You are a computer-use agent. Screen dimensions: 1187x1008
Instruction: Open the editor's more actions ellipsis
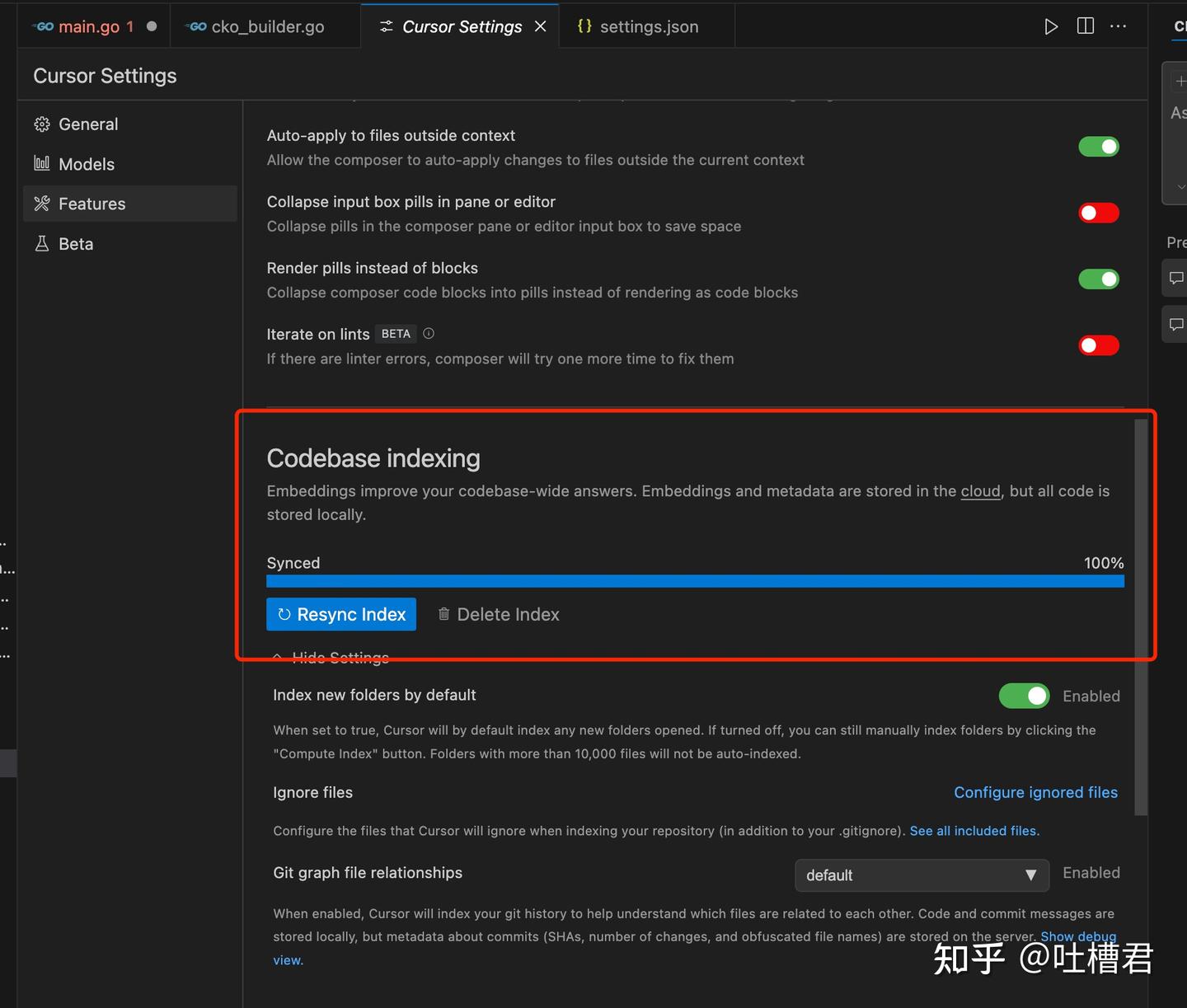click(1119, 26)
